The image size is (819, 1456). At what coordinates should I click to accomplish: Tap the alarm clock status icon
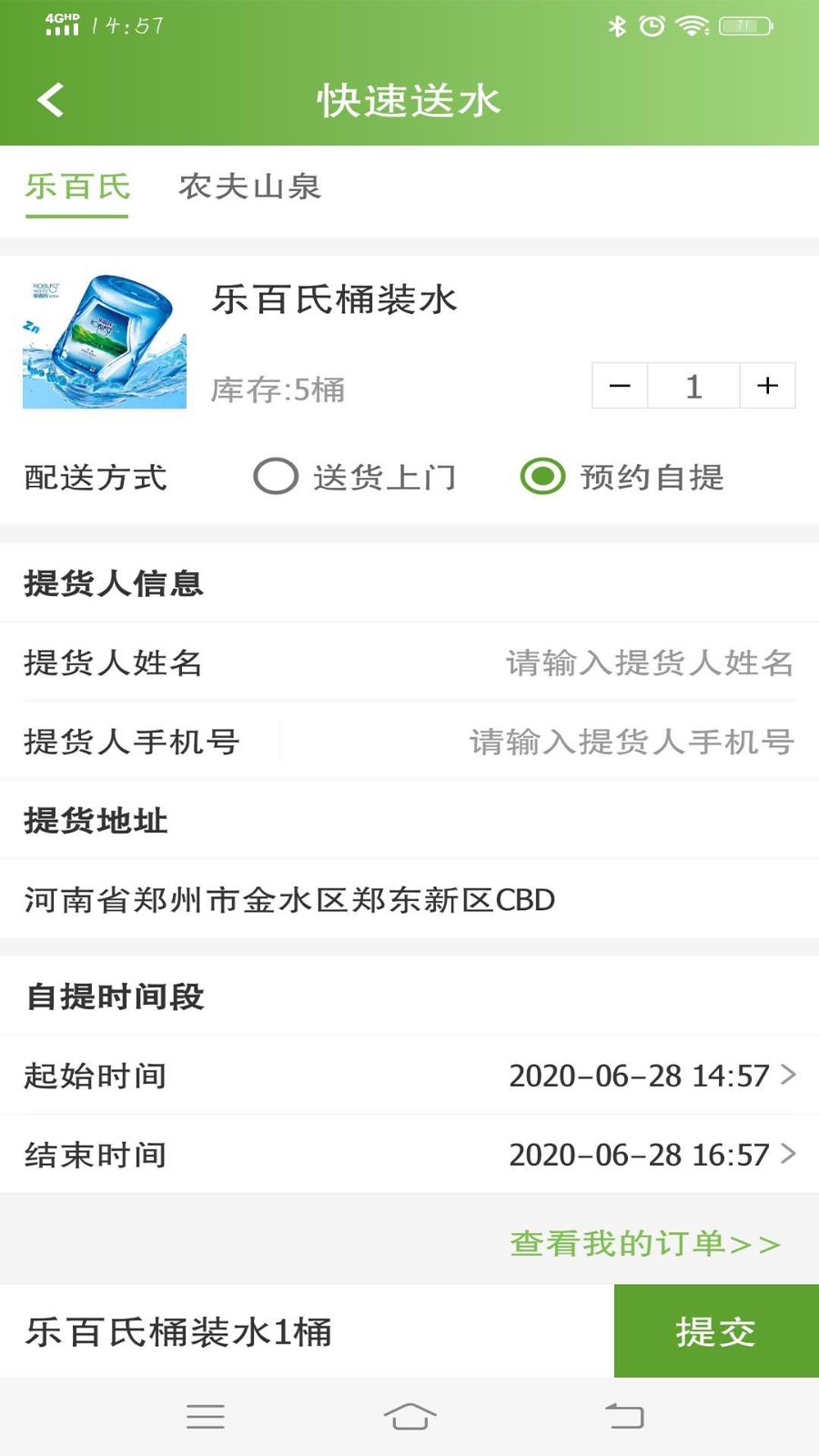(652, 25)
